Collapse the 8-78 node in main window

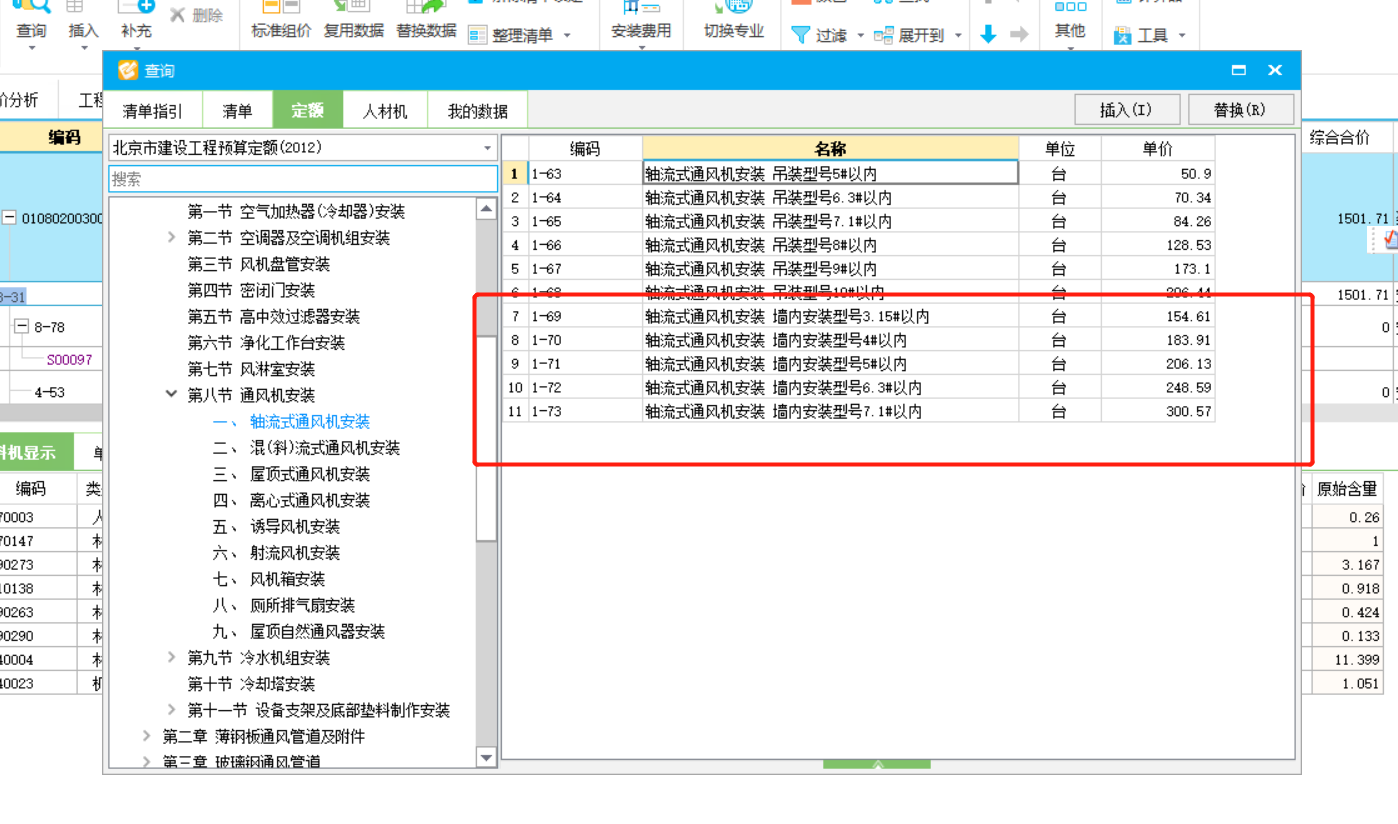(x=22, y=326)
